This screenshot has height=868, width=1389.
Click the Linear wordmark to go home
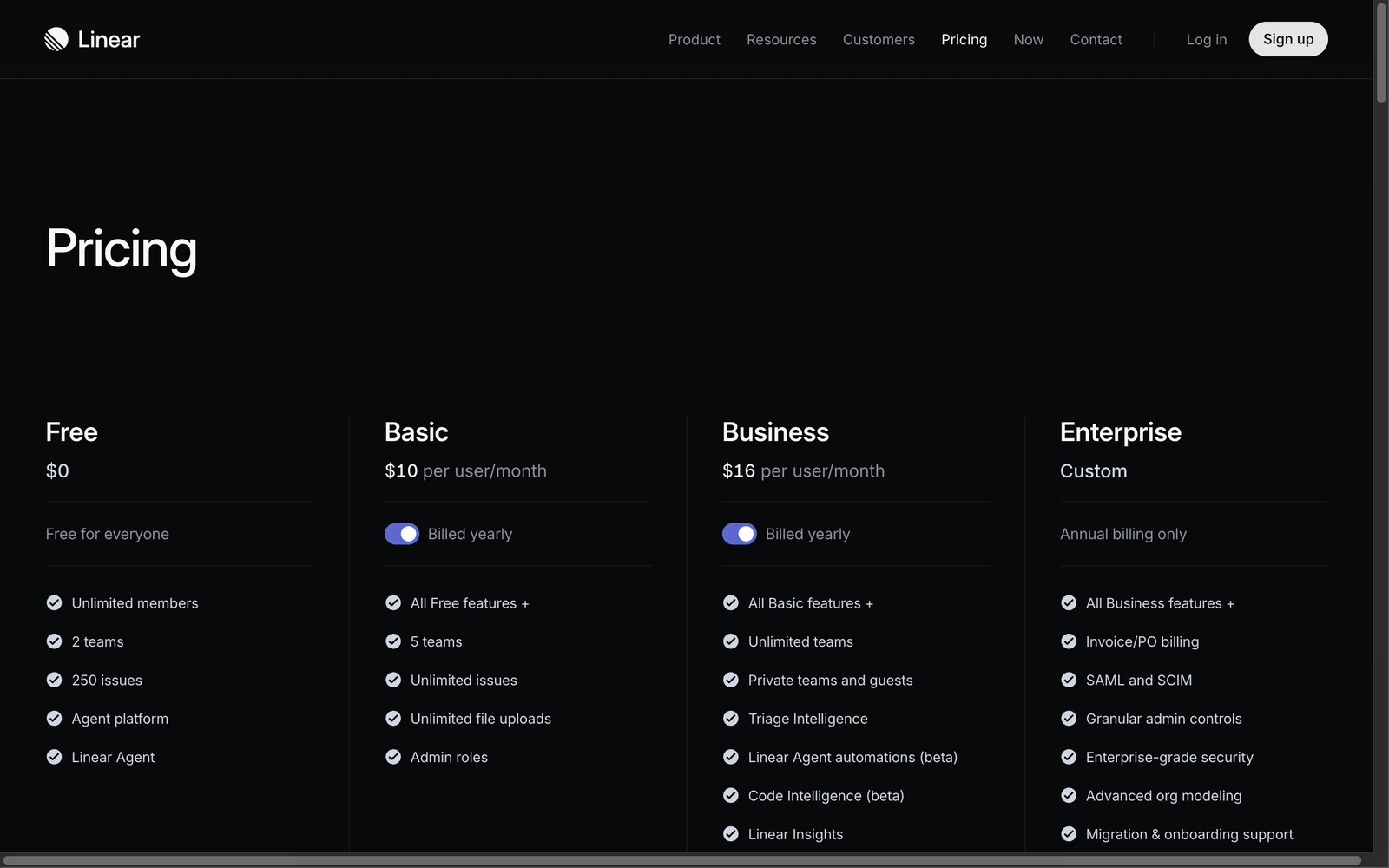[x=109, y=39]
